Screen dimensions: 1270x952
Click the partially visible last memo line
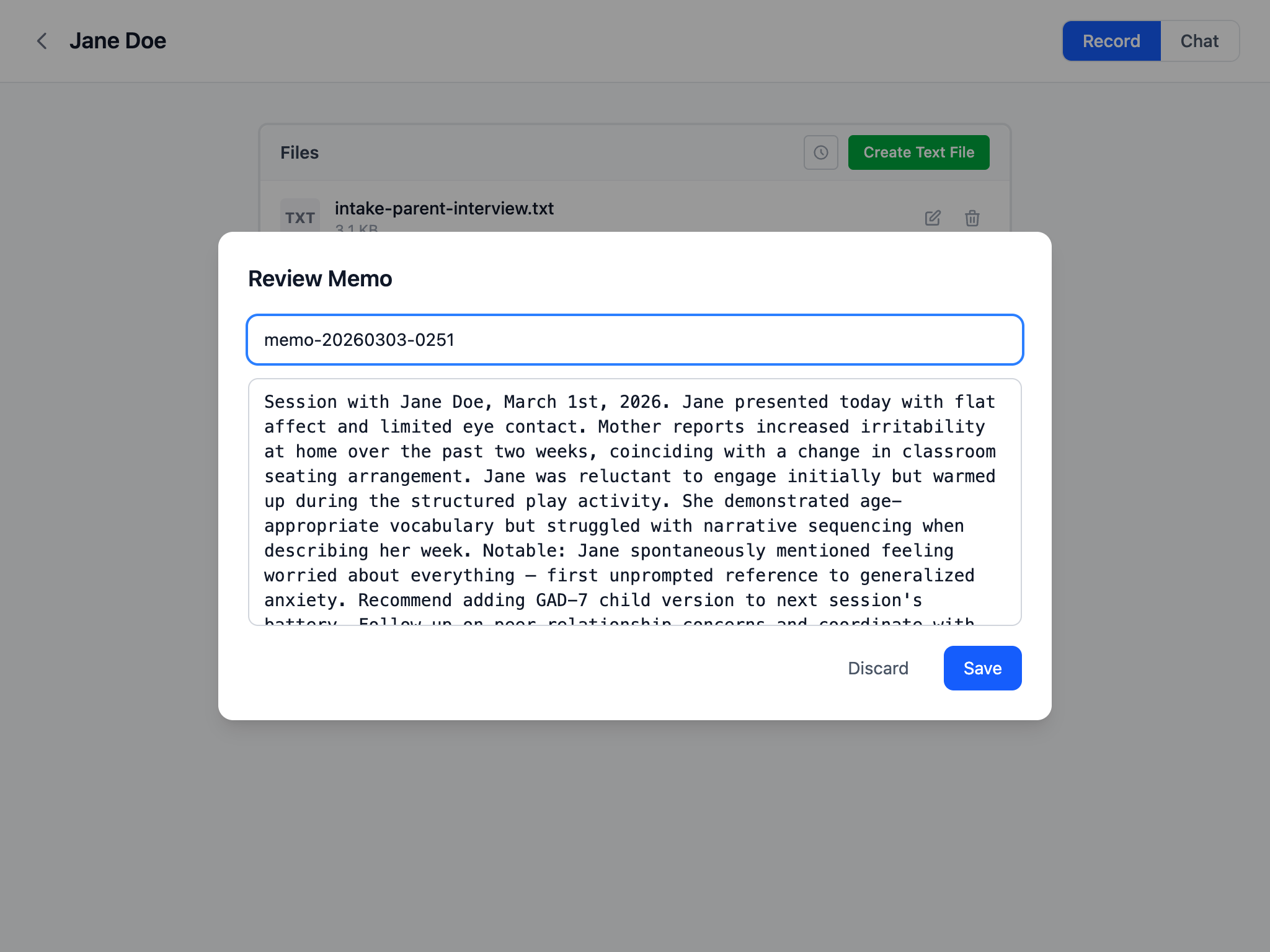(620, 620)
